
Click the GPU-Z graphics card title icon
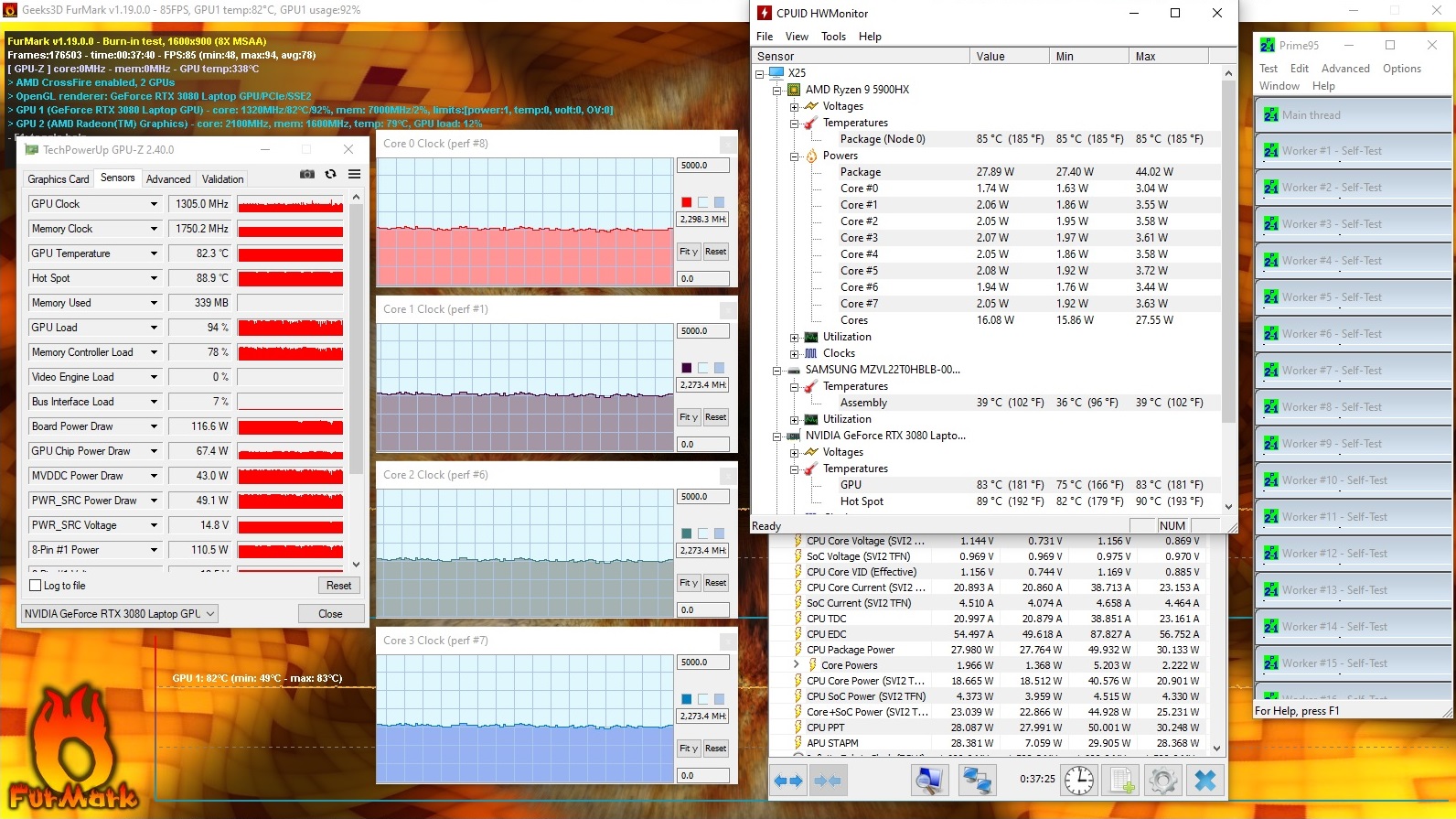pos(31,149)
